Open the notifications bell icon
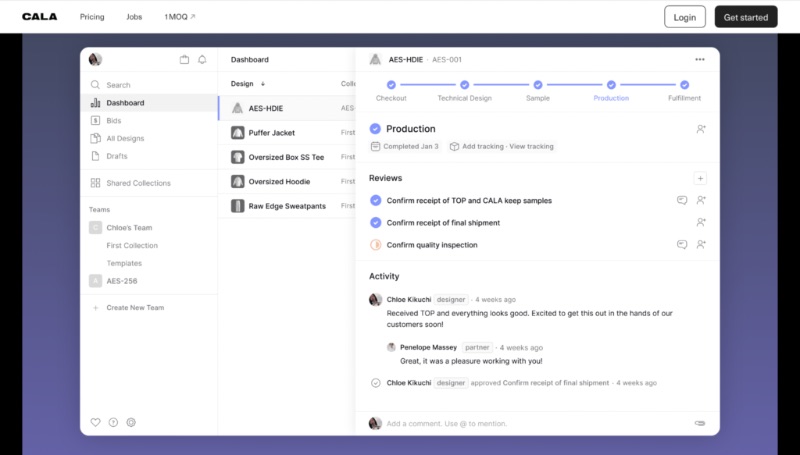The height and width of the screenshot is (455, 800). click(202, 60)
